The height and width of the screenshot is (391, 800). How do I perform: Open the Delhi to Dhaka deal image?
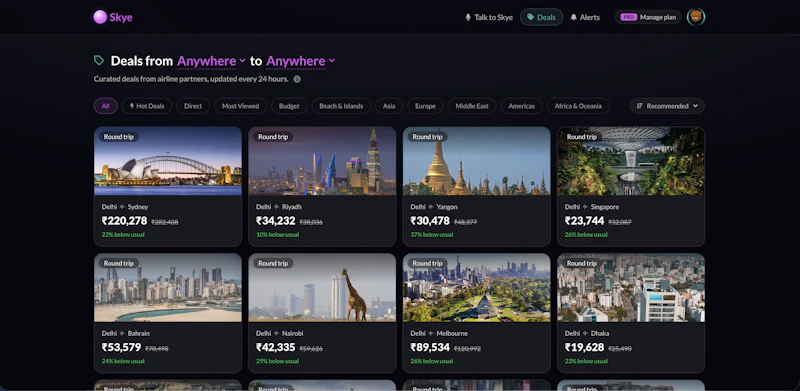[x=631, y=287]
